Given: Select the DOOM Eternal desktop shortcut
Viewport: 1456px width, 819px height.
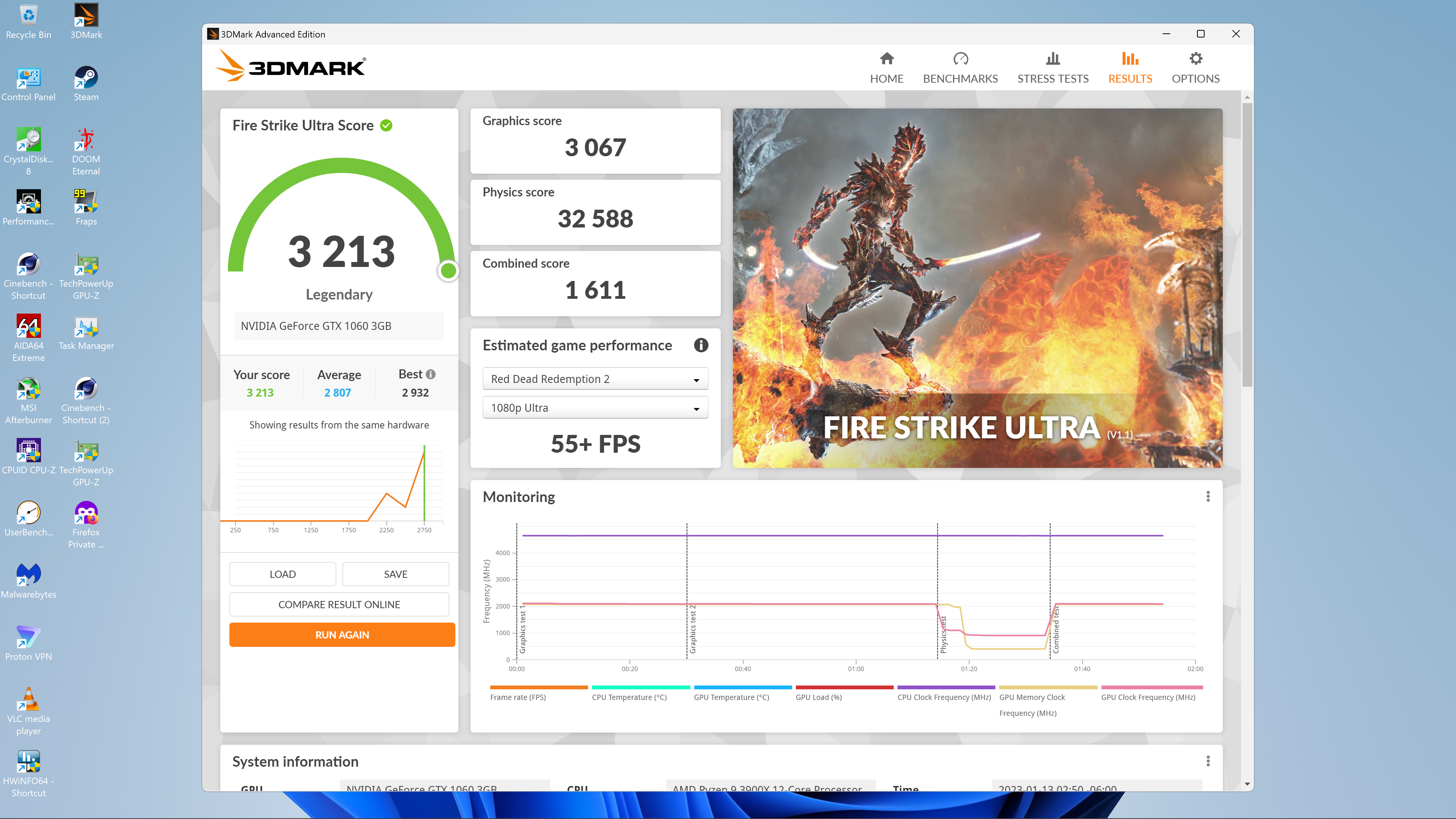Looking at the screenshot, I should point(86,152).
